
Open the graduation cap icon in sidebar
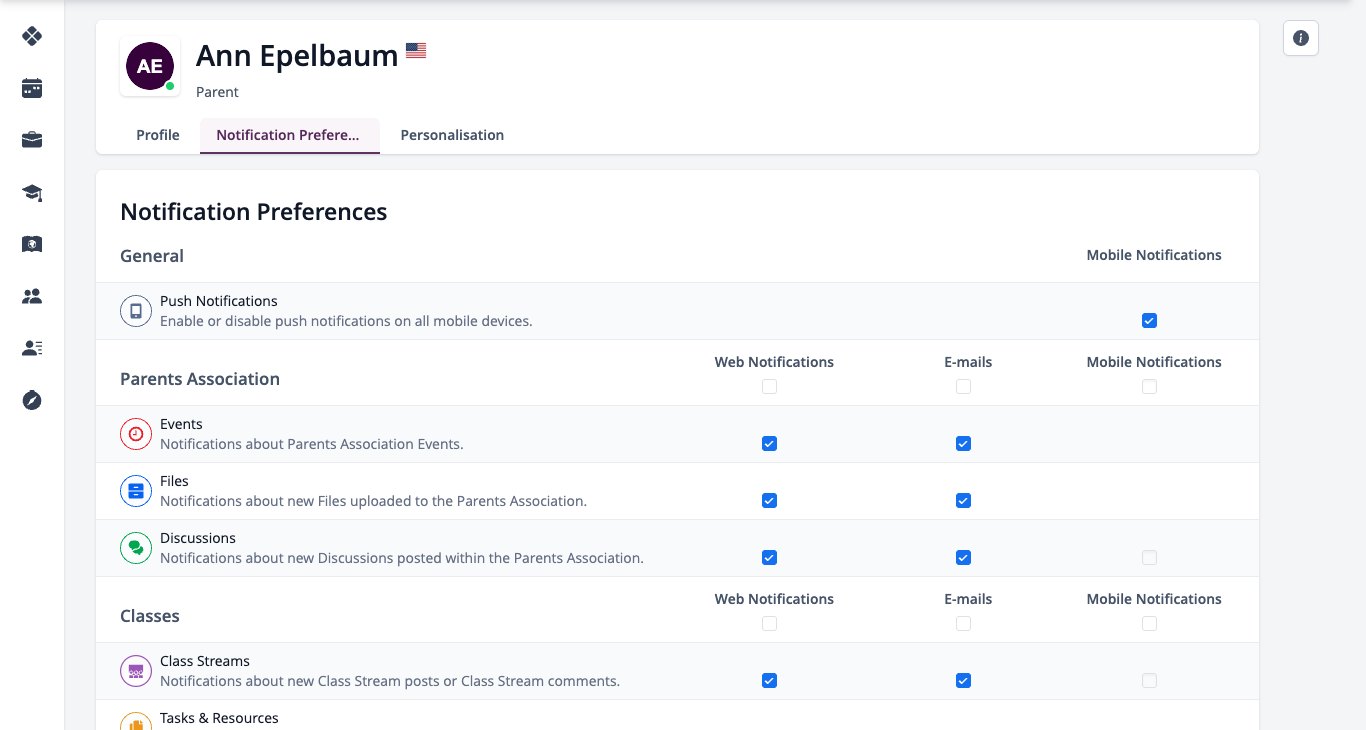[32, 192]
